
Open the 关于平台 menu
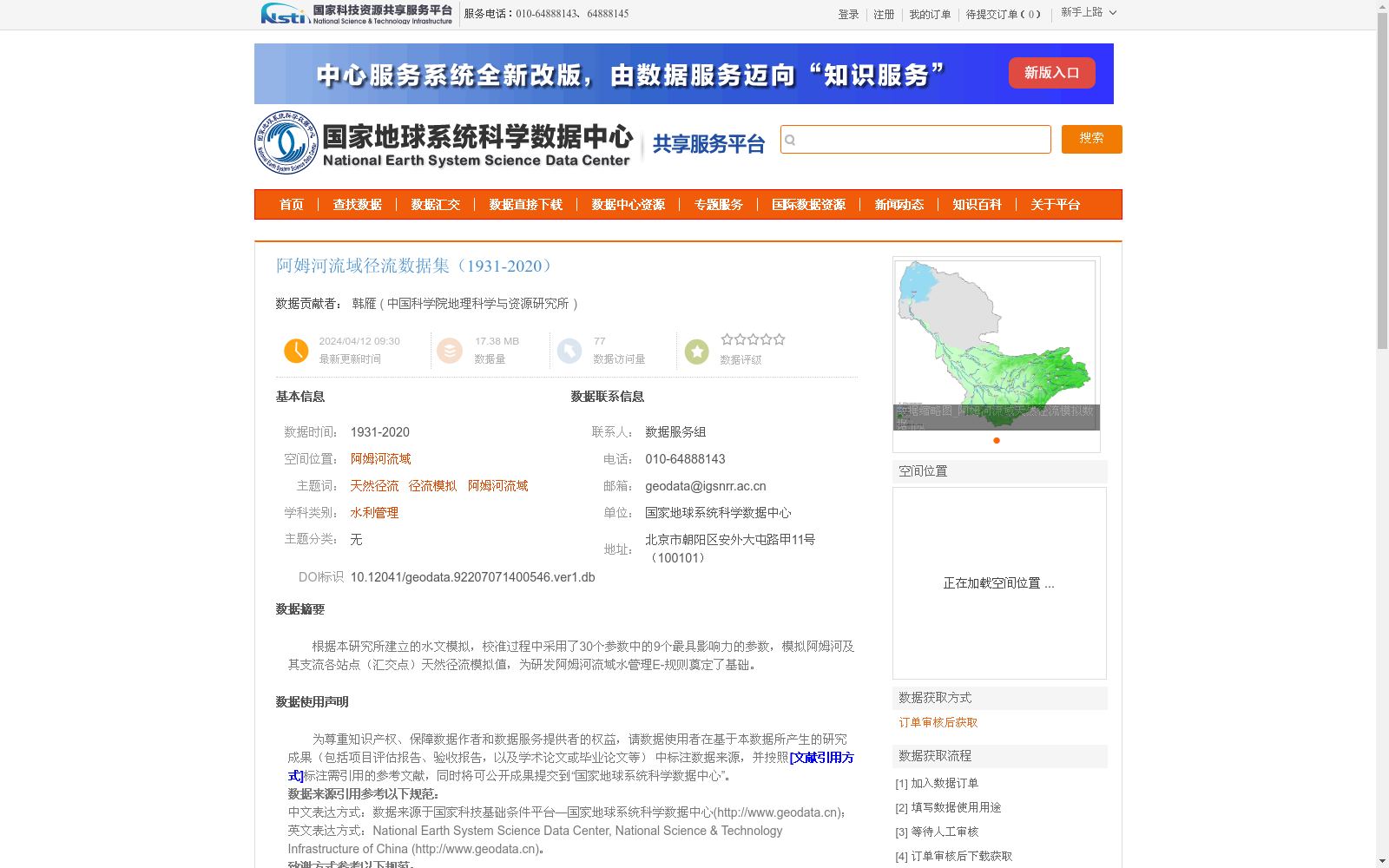[x=1056, y=205]
